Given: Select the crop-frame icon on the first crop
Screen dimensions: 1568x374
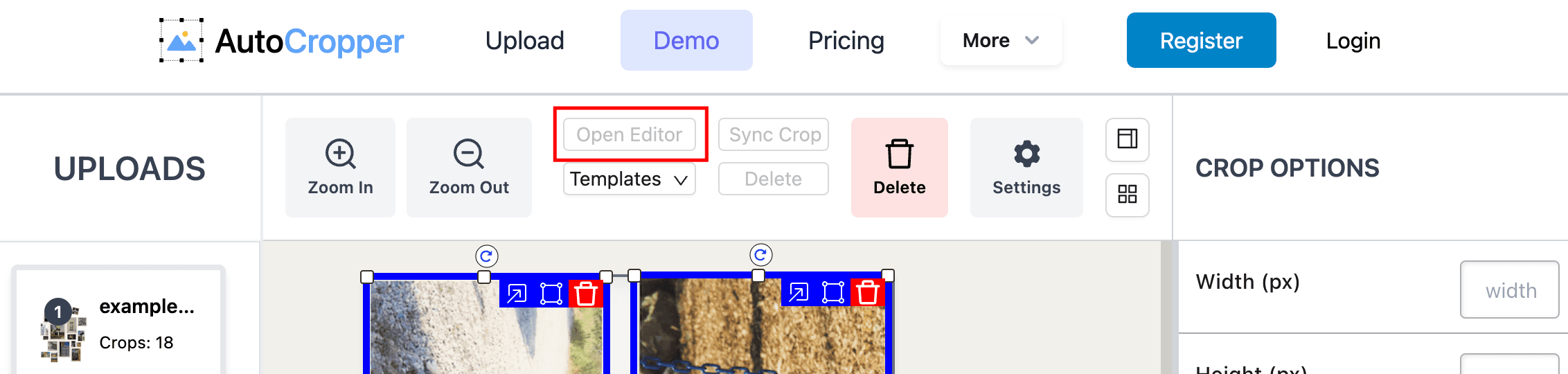Looking at the screenshot, I should coord(551,294).
